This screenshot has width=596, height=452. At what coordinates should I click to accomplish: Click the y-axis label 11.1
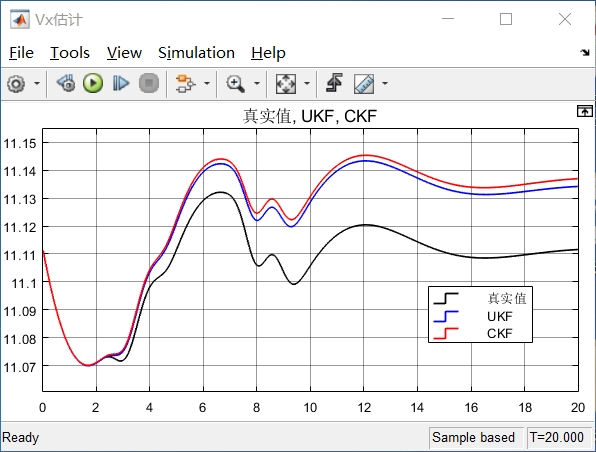point(24,283)
